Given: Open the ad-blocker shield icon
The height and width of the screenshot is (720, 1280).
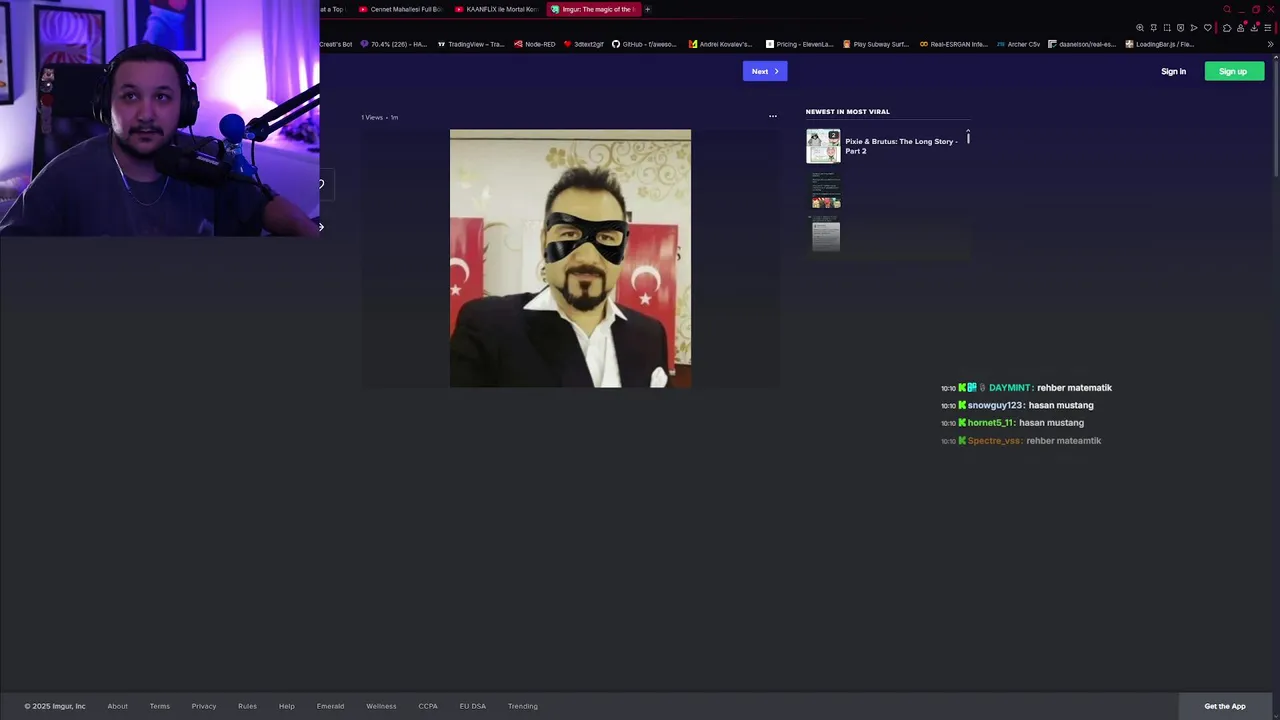Looking at the screenshot, I should (1180, 28).
